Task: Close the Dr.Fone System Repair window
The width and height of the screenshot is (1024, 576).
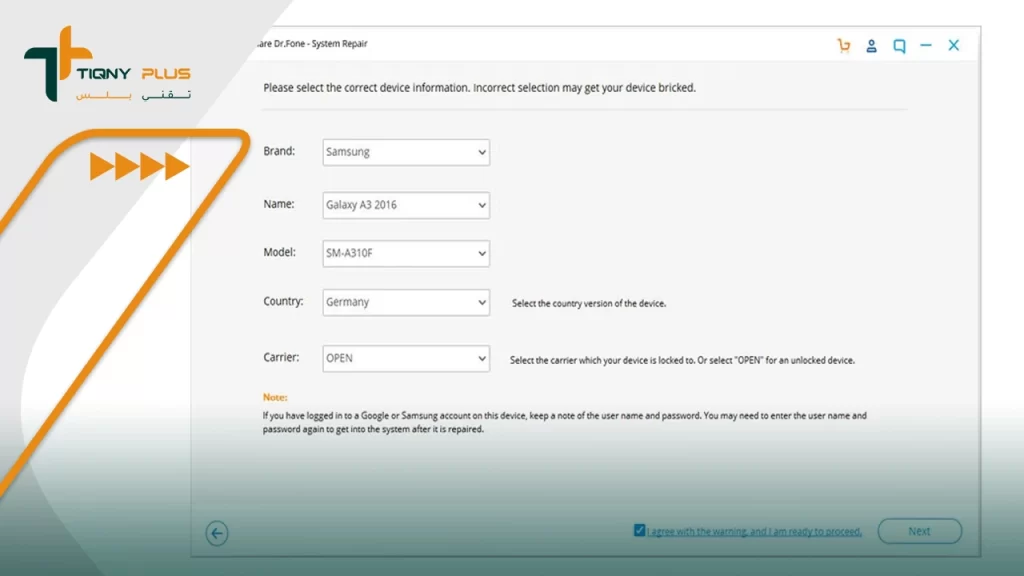Action: [x=954, y=45]
